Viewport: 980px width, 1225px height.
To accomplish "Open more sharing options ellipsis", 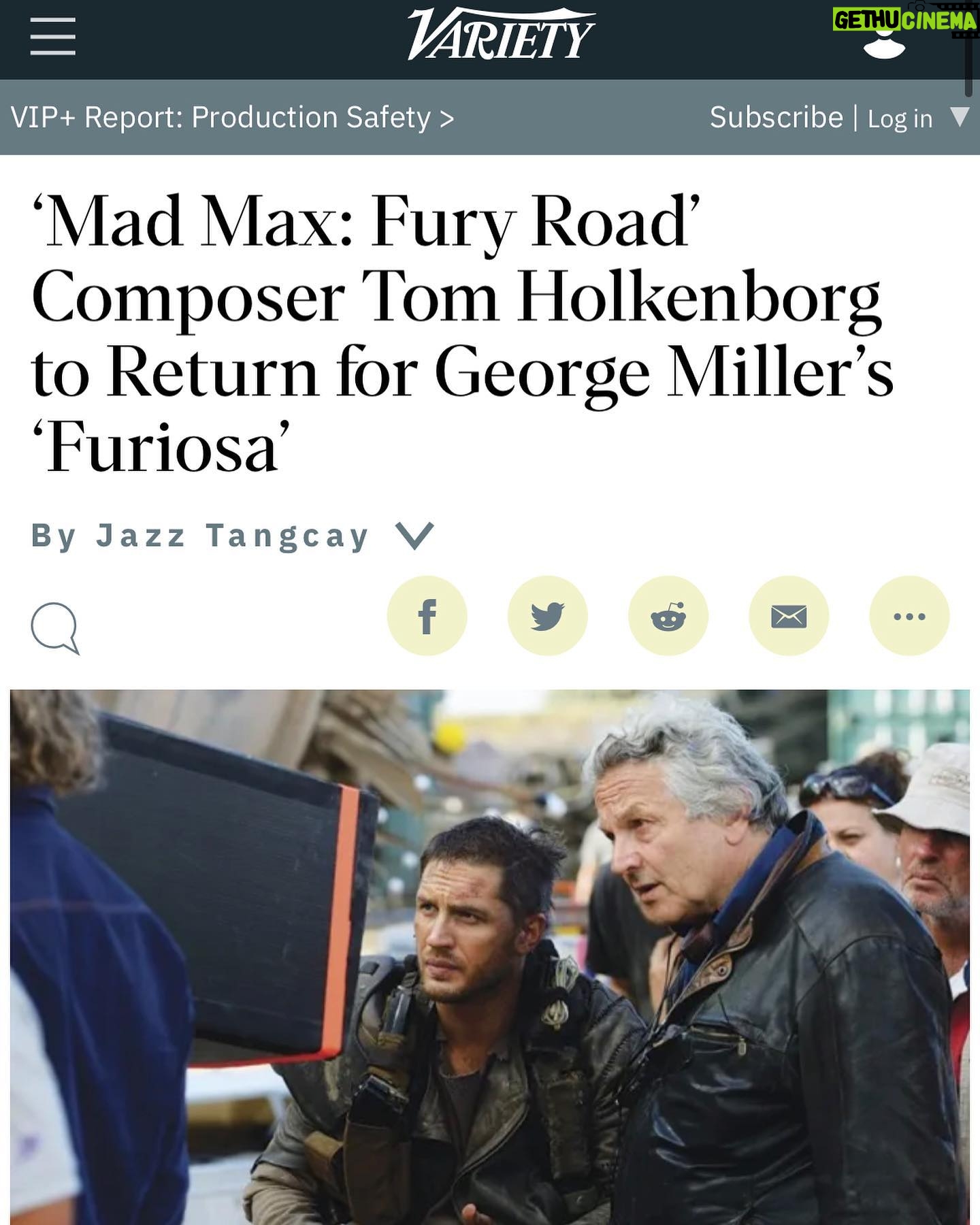I will (x=909, y=616).
